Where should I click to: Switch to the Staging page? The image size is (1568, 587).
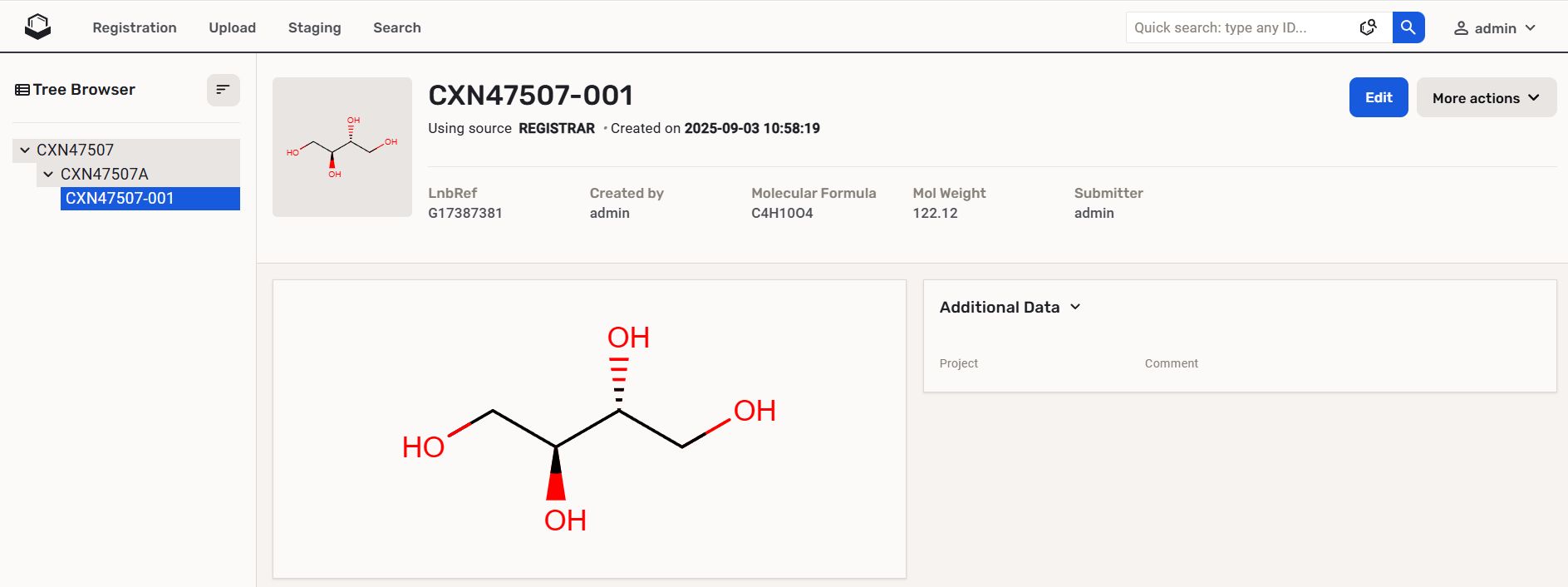point(314,27)
